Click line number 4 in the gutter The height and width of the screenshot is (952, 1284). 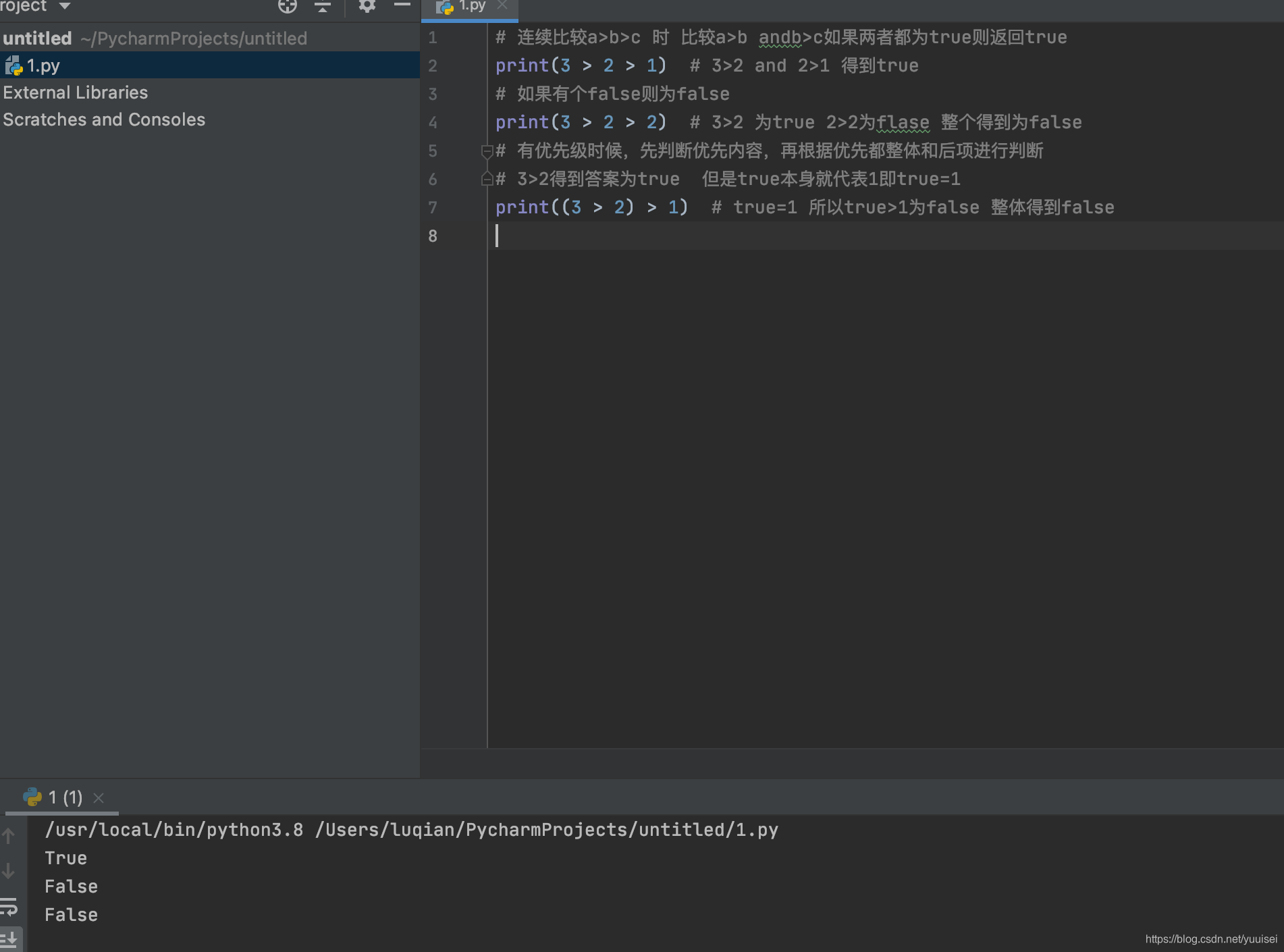pyautogui.click(x=433, y=123)
